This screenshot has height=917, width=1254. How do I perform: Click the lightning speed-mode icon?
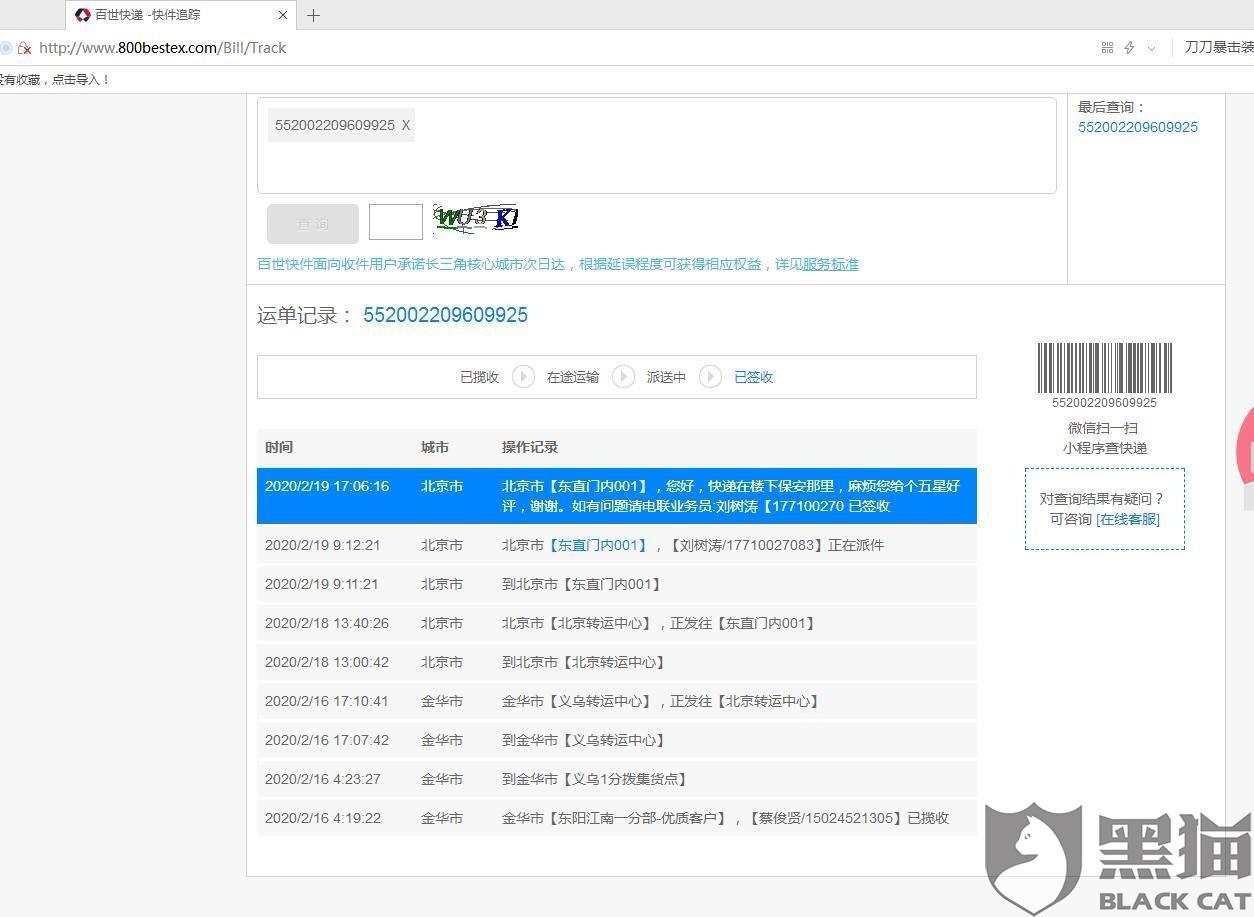[x=1130, y=48]
